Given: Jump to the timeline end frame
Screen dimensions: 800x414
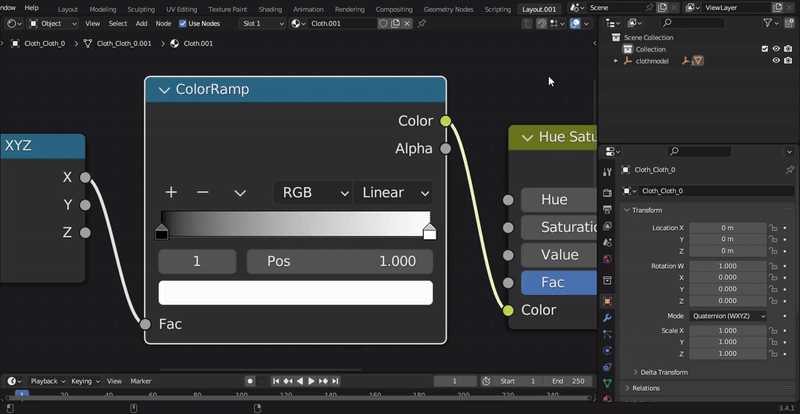Looking at the screenshot, I should coord(336,381).
